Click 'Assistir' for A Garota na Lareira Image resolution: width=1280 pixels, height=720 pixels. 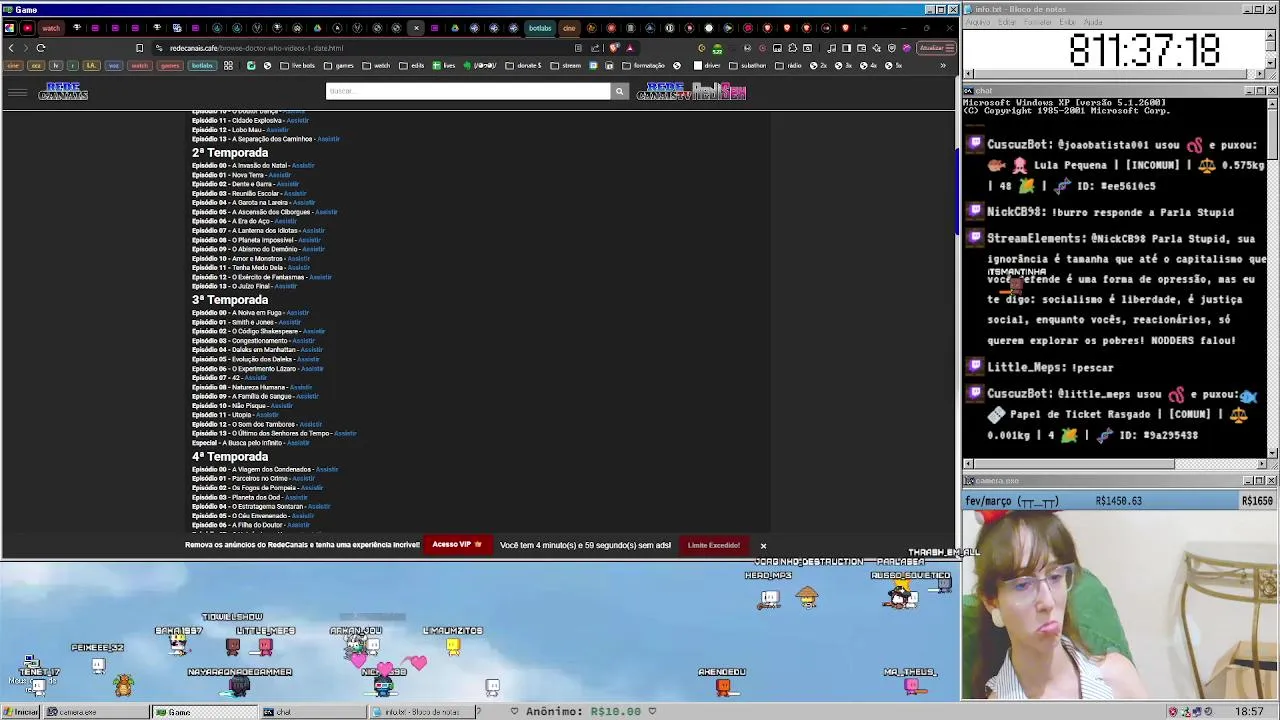click(304, 203)
